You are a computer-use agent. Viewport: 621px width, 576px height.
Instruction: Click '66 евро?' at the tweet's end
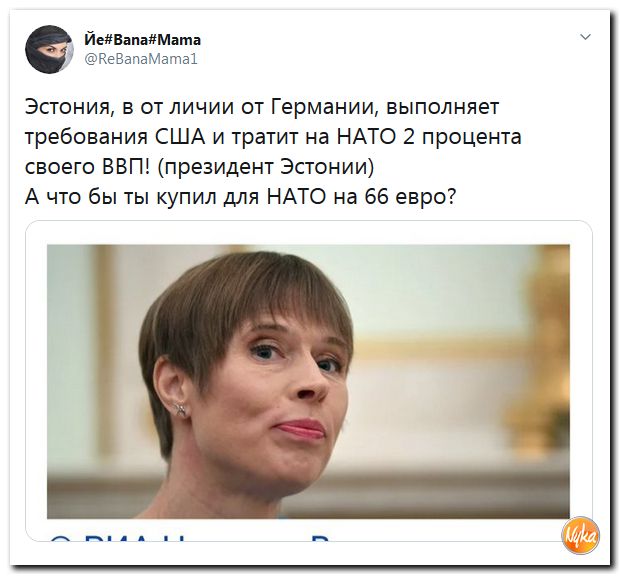[410, 196]
